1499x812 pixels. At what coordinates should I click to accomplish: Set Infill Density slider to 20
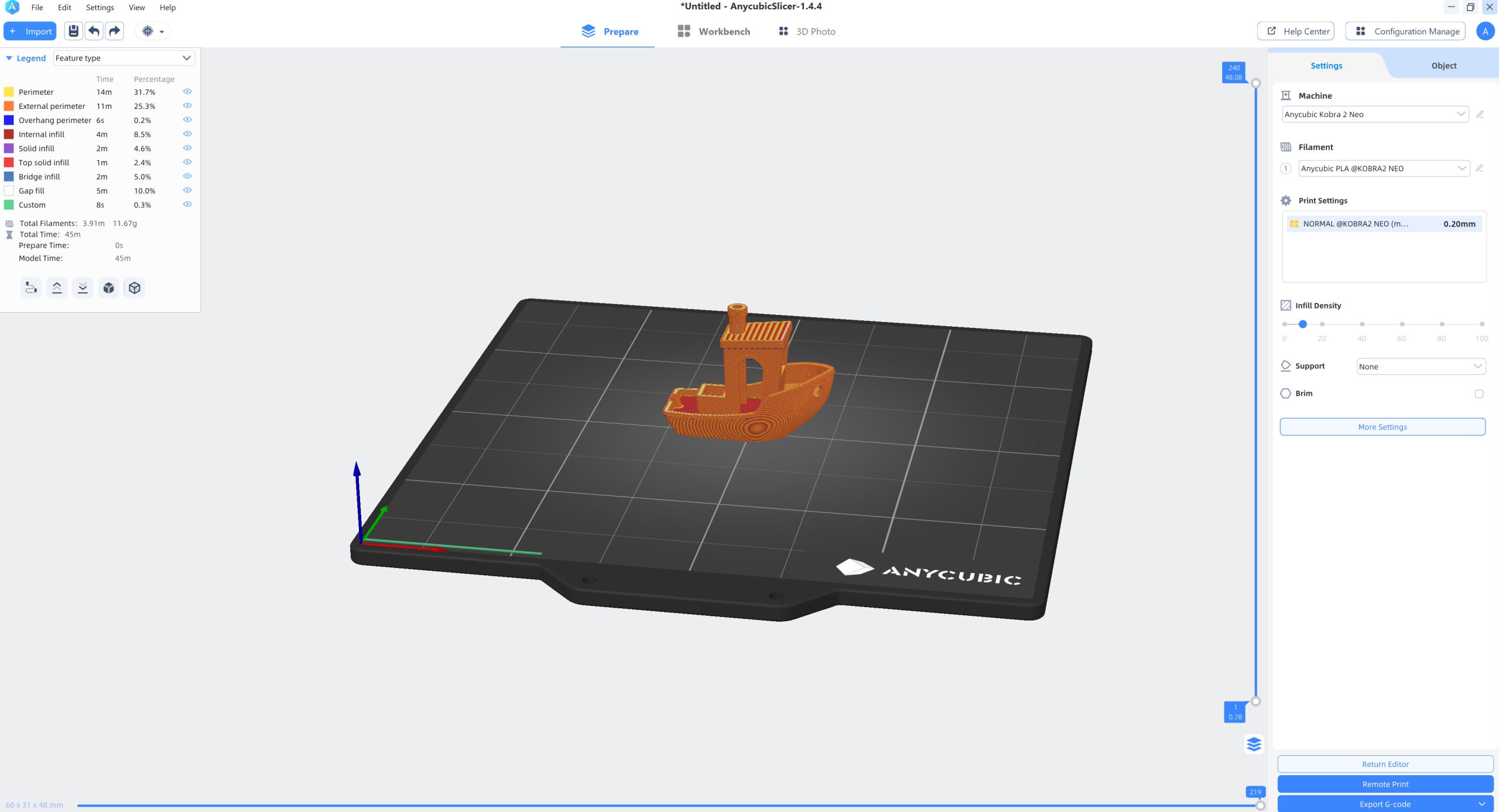point(1322,324)
